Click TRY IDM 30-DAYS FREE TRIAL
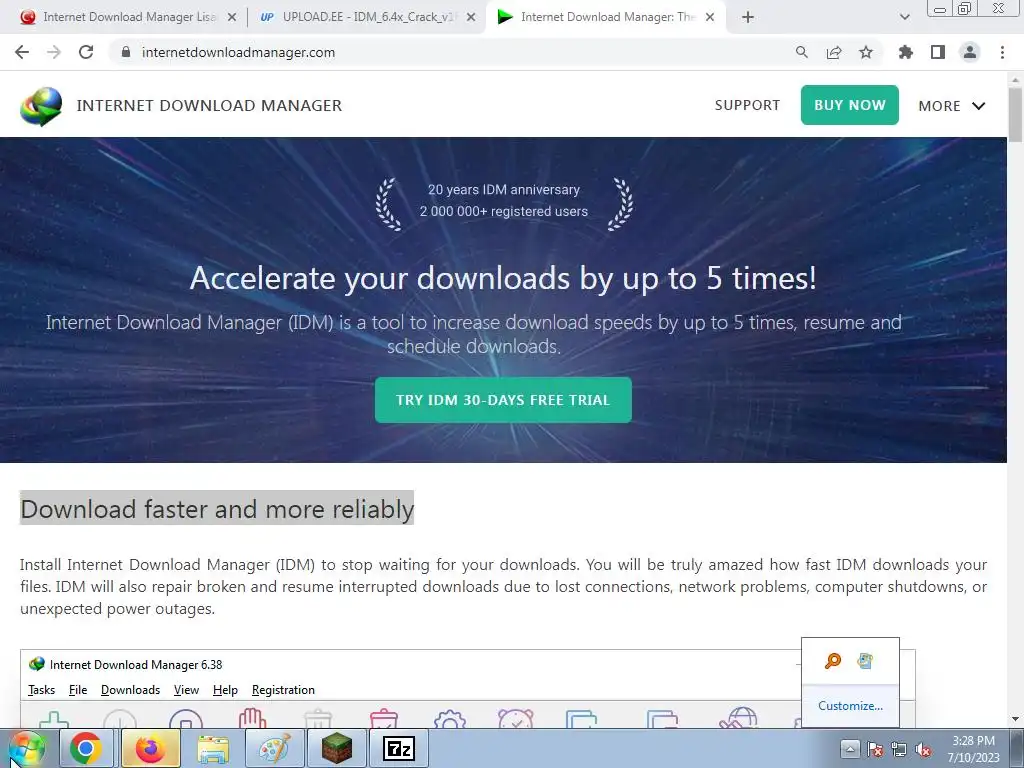Viewport: 1024px width, 768px height. point(503,400)
